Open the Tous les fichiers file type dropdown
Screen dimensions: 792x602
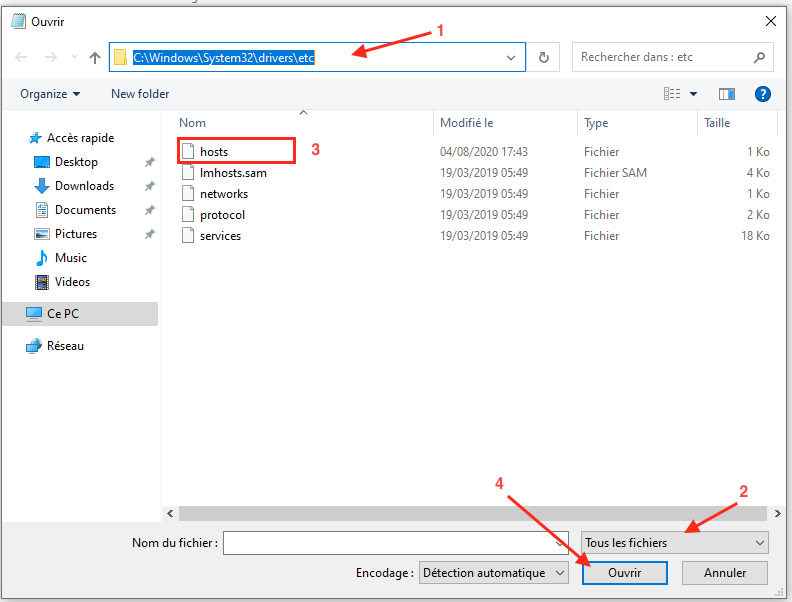(x=675, y=542)
